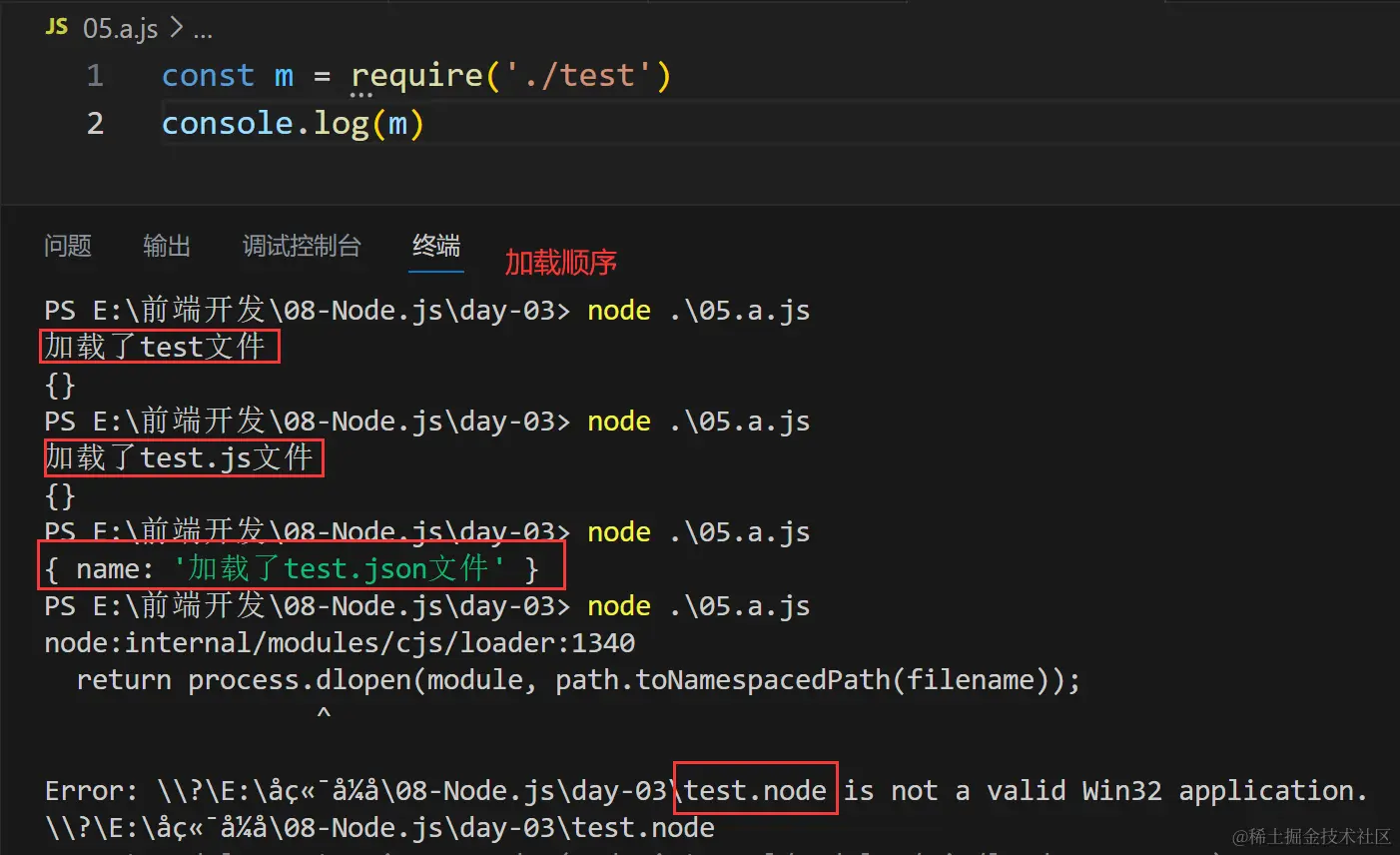
Task: Click the 'console' identifier on line 2
Action: point(228,124)
